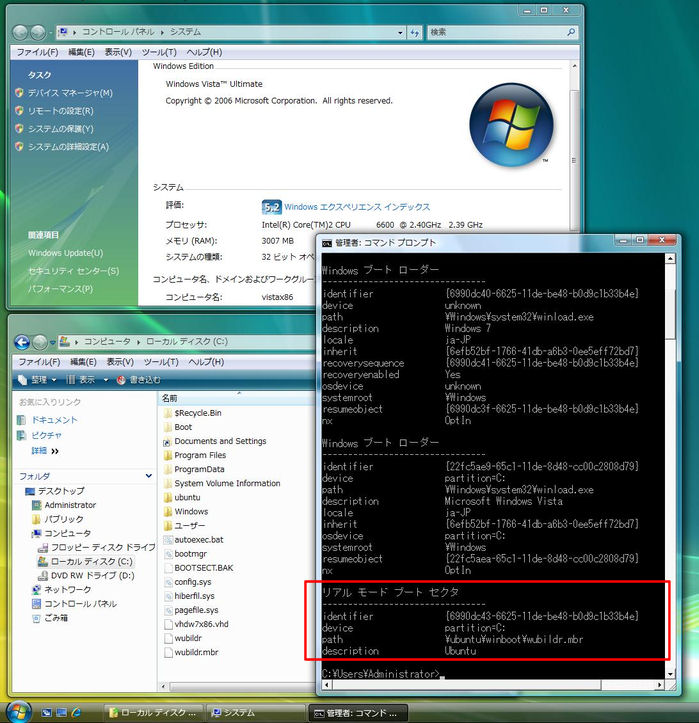Viewport: 699px width, 723px height.
Task: Click the ピクチャ favorite link
Action: (46, 435)
